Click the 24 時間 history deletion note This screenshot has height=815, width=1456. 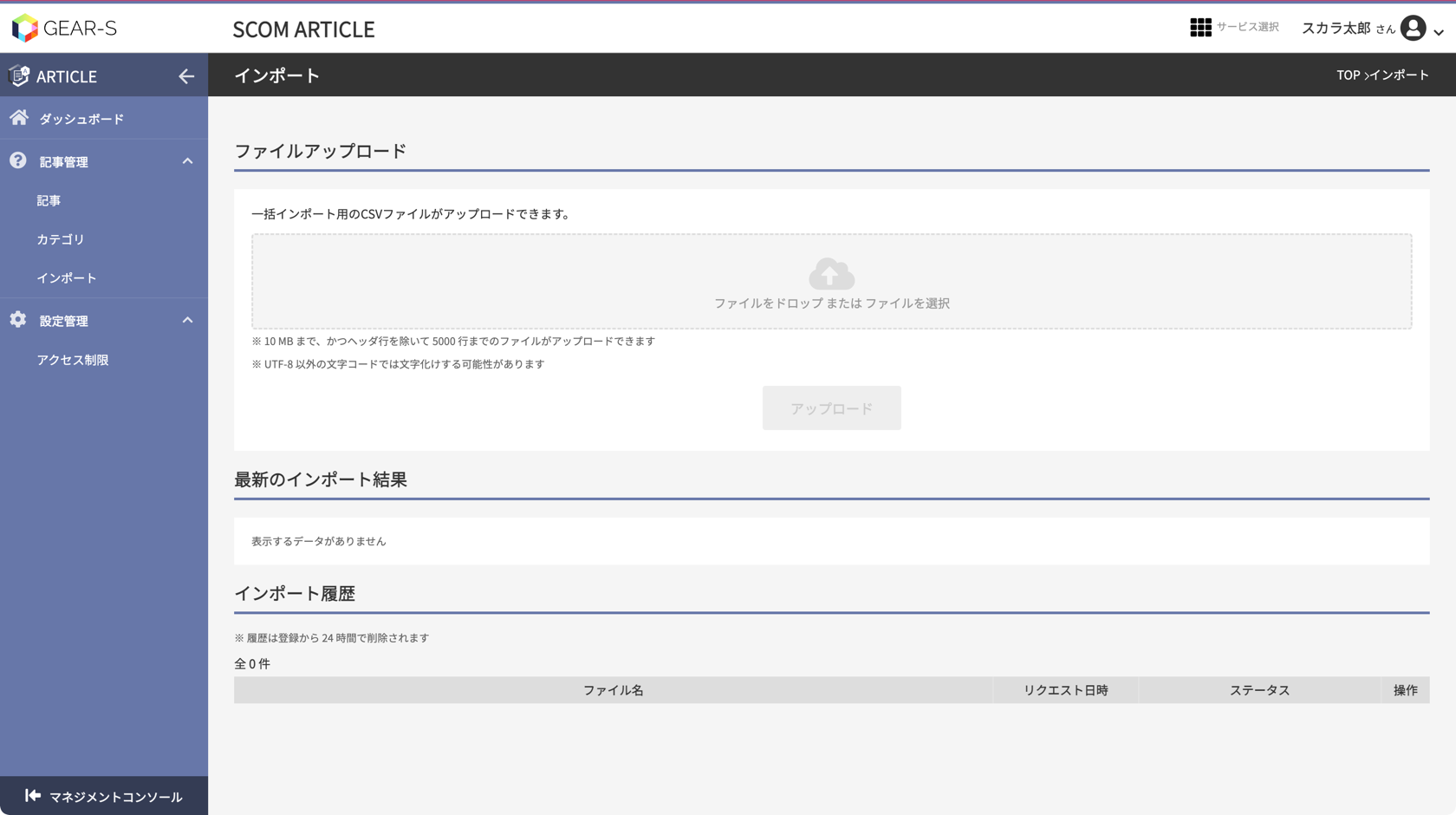point(331,638)
